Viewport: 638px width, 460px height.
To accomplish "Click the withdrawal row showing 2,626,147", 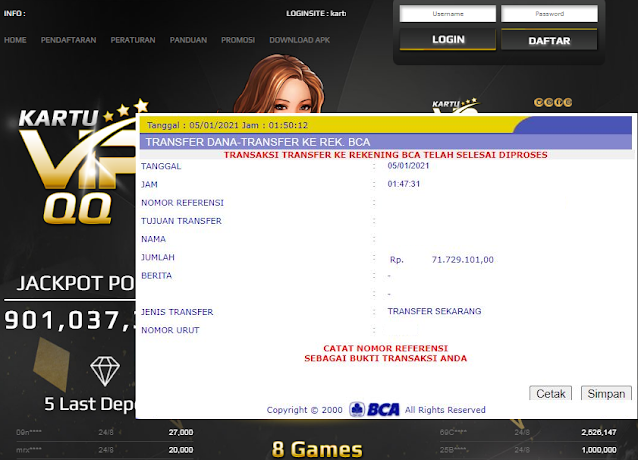I will coord(528,432).
